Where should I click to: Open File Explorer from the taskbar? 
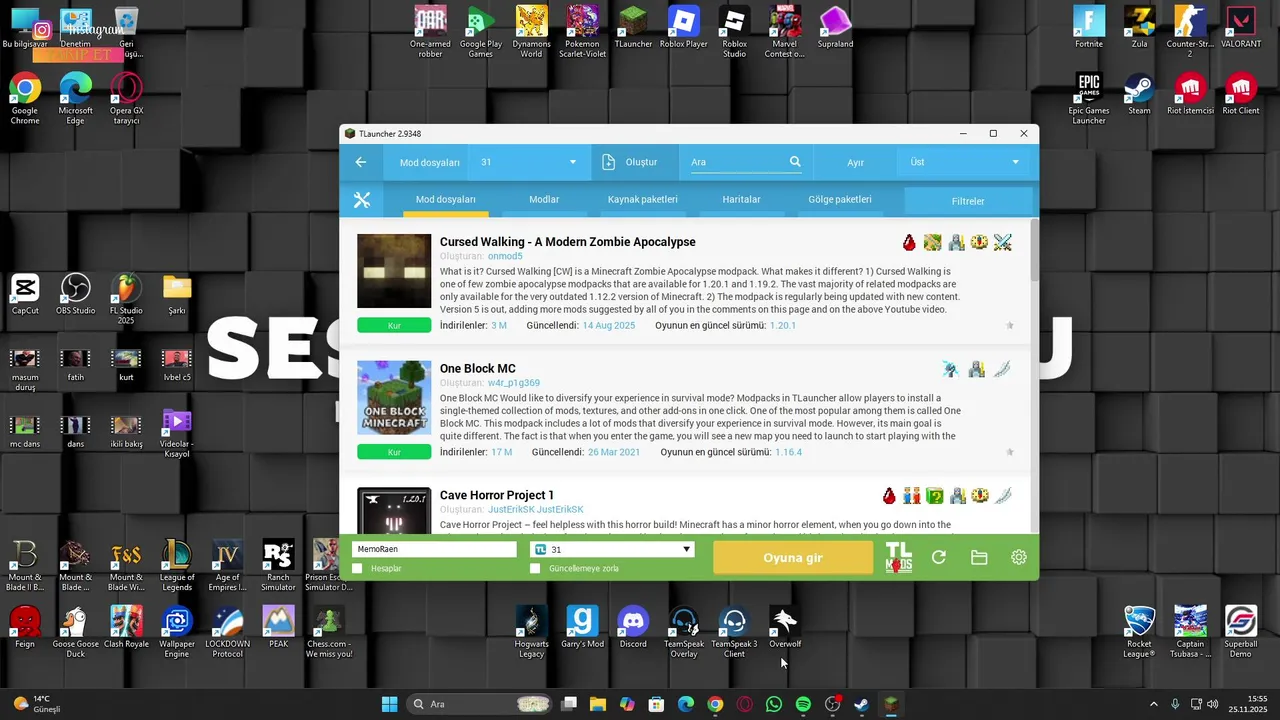[598, 704]
